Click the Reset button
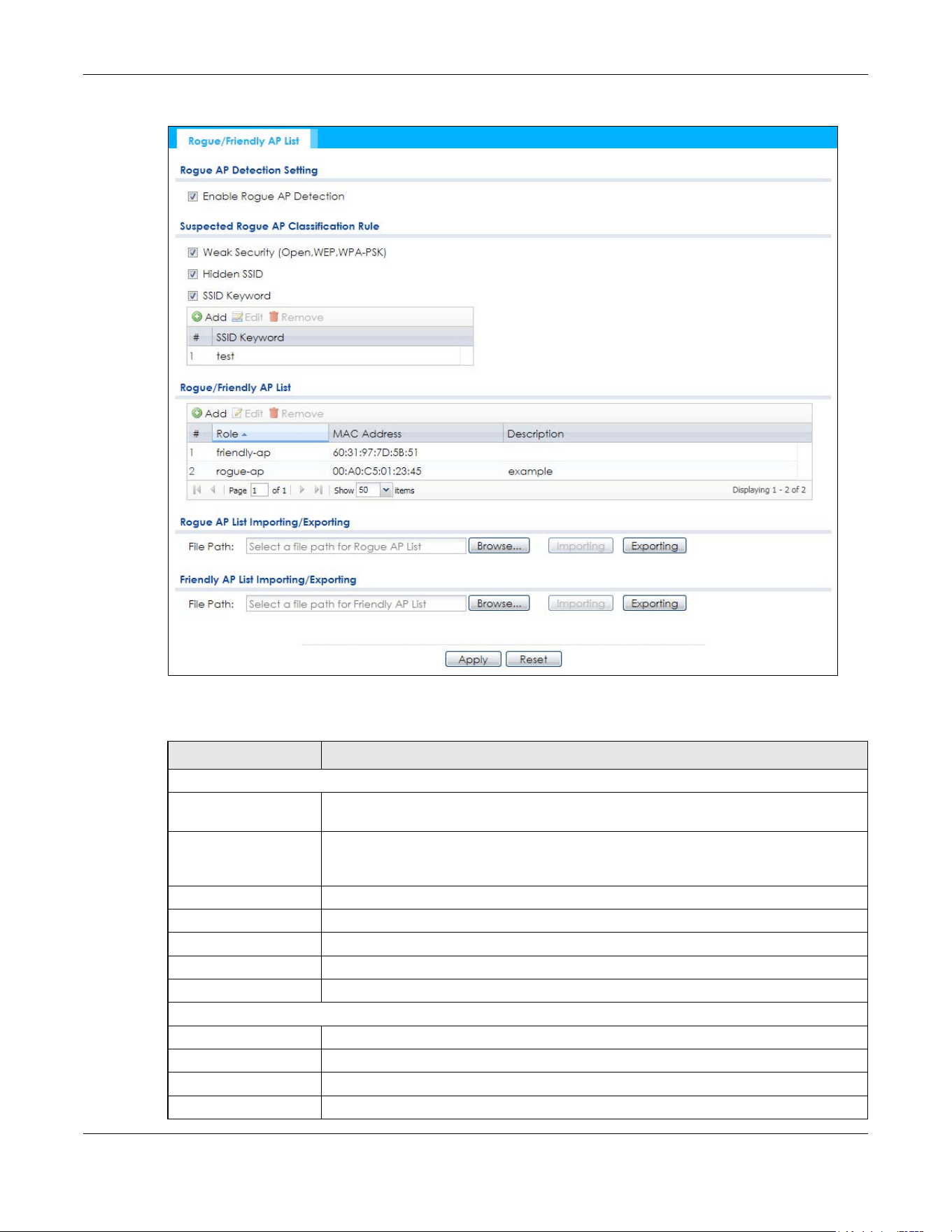Screen dimensions: 952x1232 coord(534,659)
